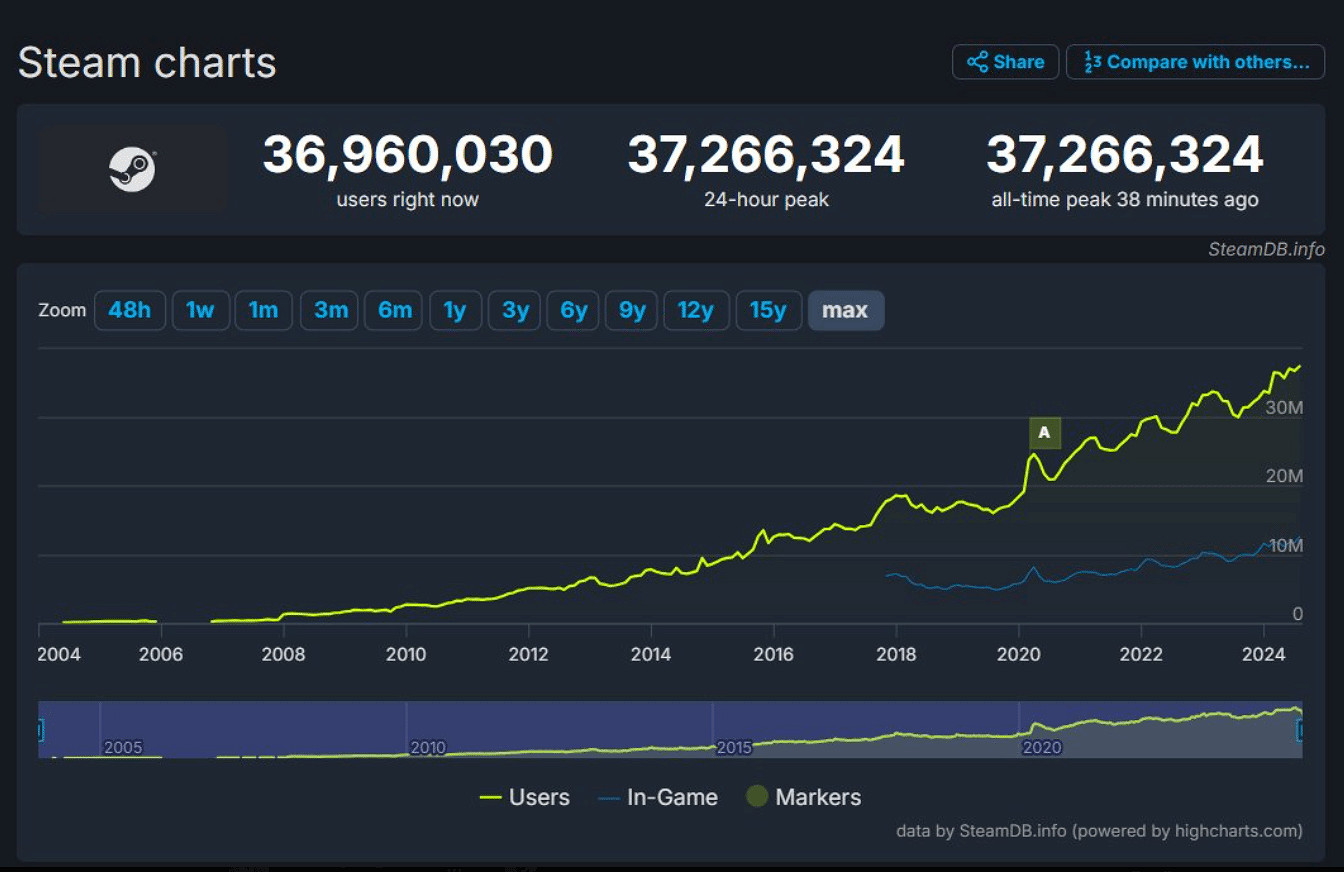Set zoom to 48h
This screenshot has width=1344, height=872.
coord(129,310)
